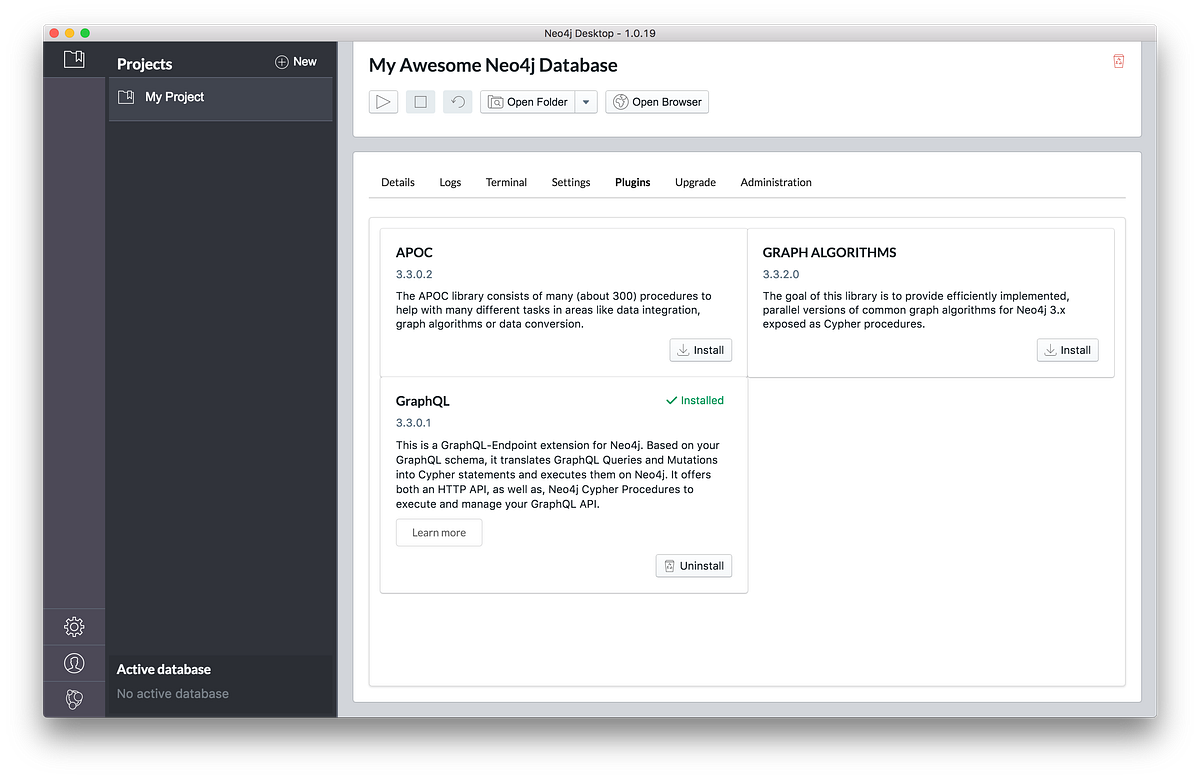Click the My Awesome Neo4j Database title
This screenshot has height=779, width=1200.
pos(493,65)
